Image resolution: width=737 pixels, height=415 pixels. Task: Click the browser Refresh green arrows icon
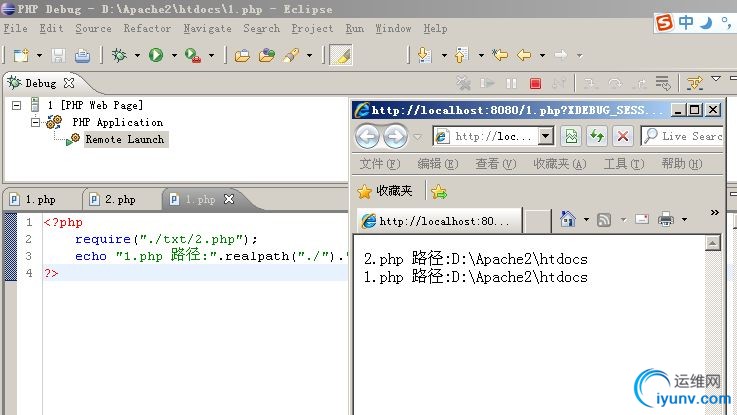tap(597, 136)
